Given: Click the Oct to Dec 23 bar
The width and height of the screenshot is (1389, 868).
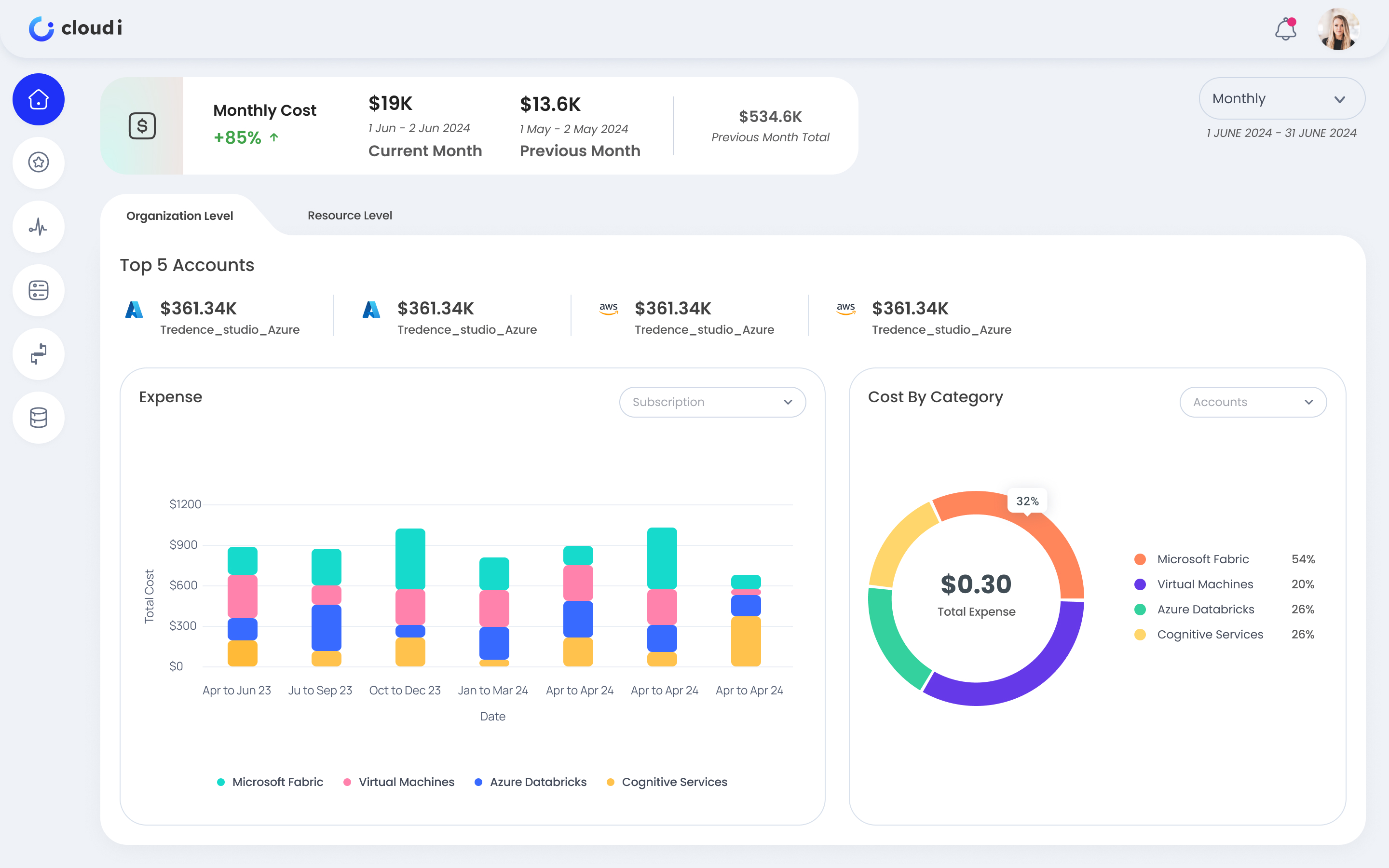Looking at the screenshot, I should [x=410, y=597].
